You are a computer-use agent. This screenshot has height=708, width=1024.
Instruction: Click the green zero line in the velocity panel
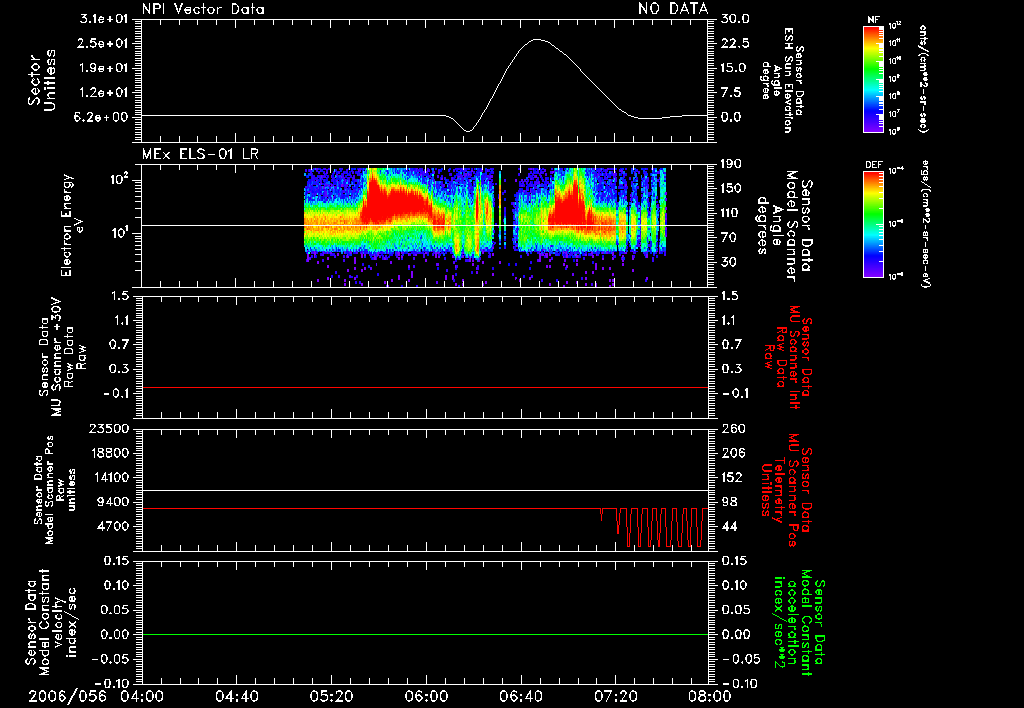tap(425, 634)
